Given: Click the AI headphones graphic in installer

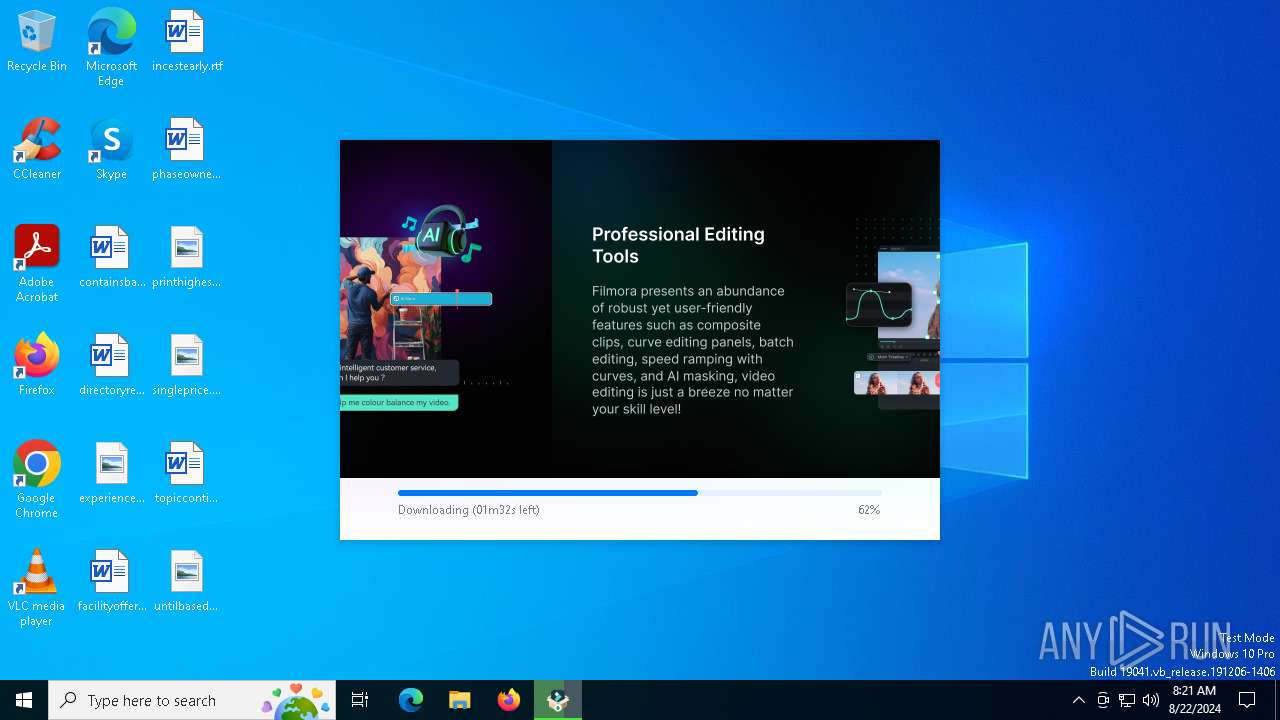Looking at the screenshot, I should pos(443,235).
